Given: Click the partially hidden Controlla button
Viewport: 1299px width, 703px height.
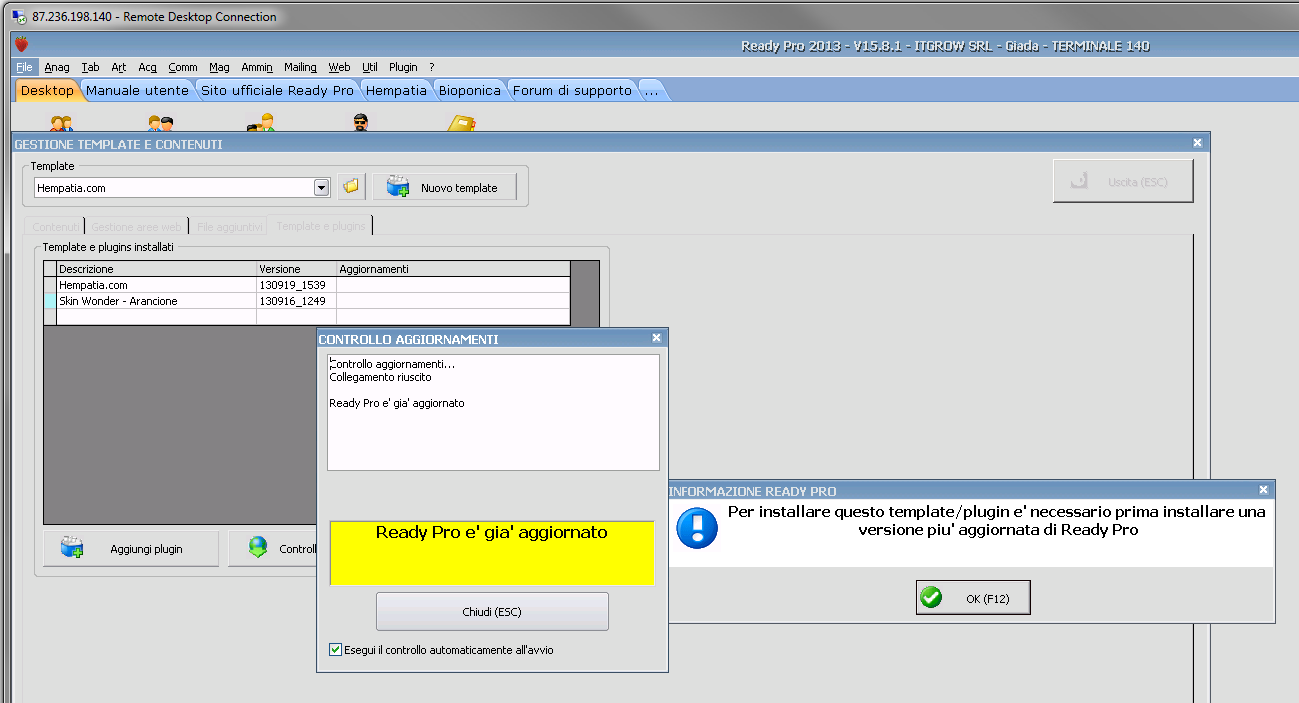Looking at the screenshot, I should point(272,548).
